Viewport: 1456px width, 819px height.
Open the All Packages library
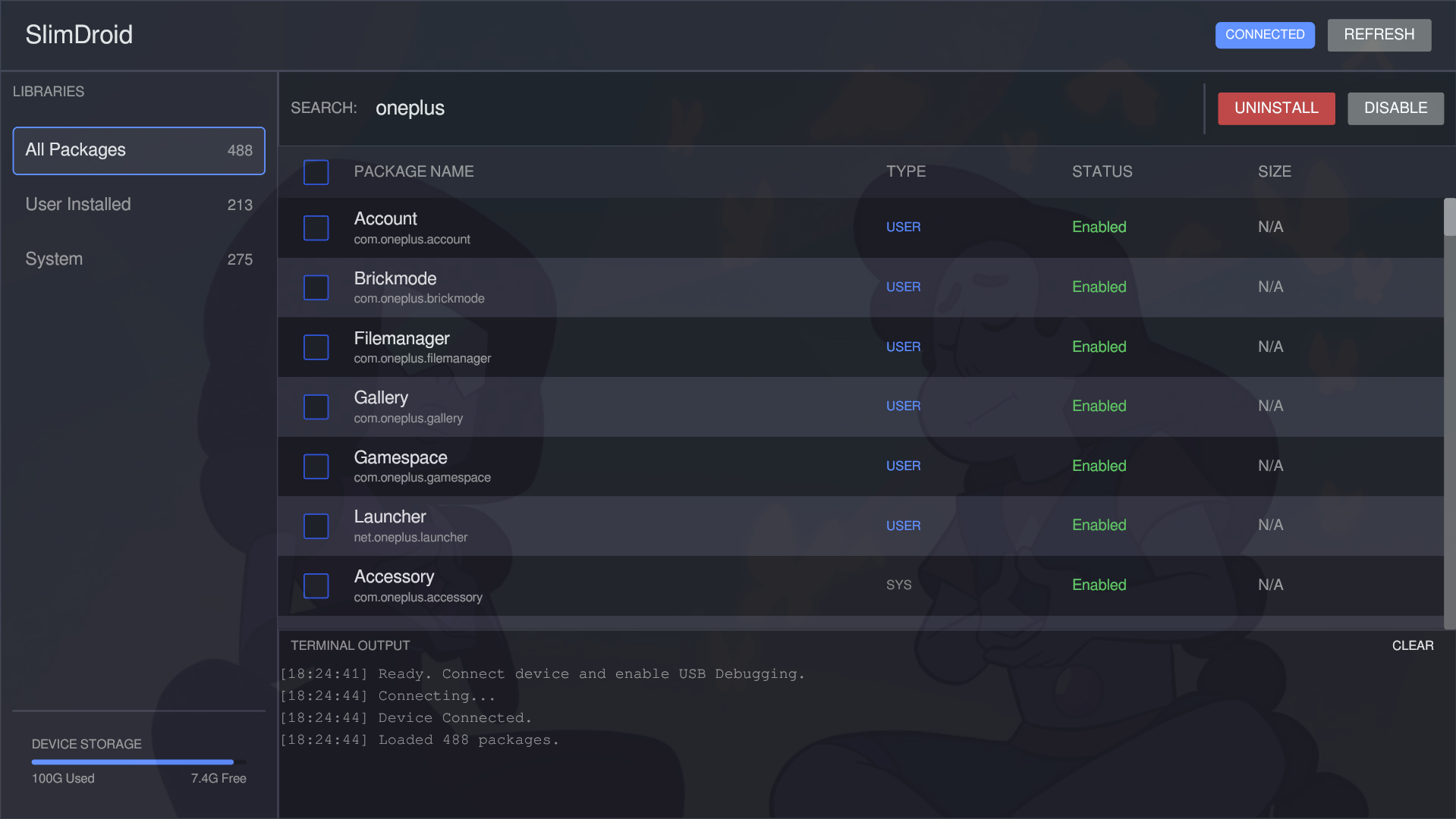(x=139, y=150)
